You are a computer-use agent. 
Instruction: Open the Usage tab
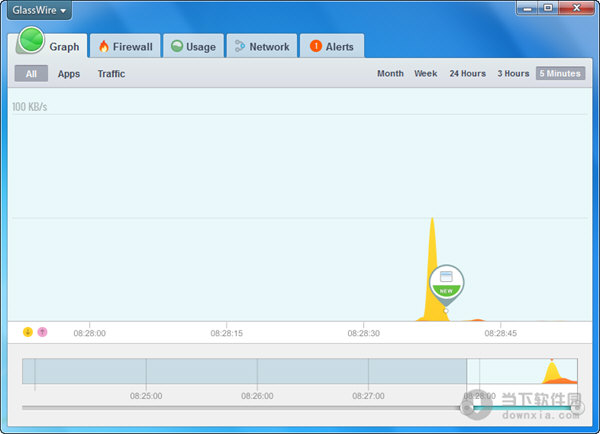193,46
